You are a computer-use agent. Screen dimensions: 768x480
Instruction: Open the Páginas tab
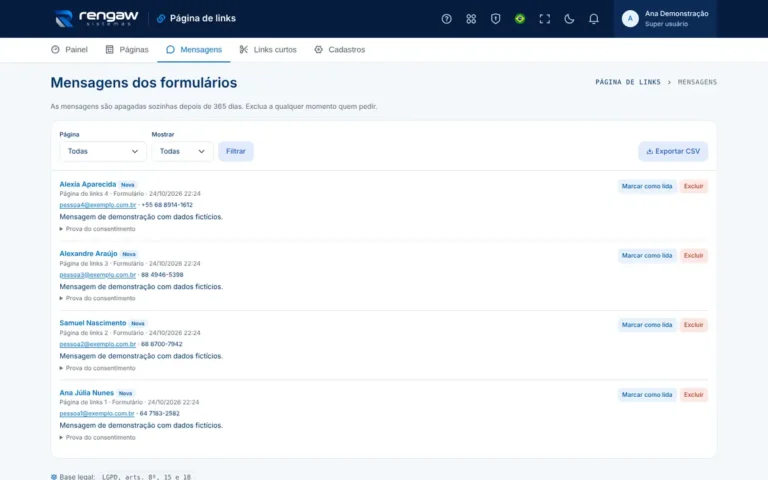pyautogui.click(x=127, y=49)
